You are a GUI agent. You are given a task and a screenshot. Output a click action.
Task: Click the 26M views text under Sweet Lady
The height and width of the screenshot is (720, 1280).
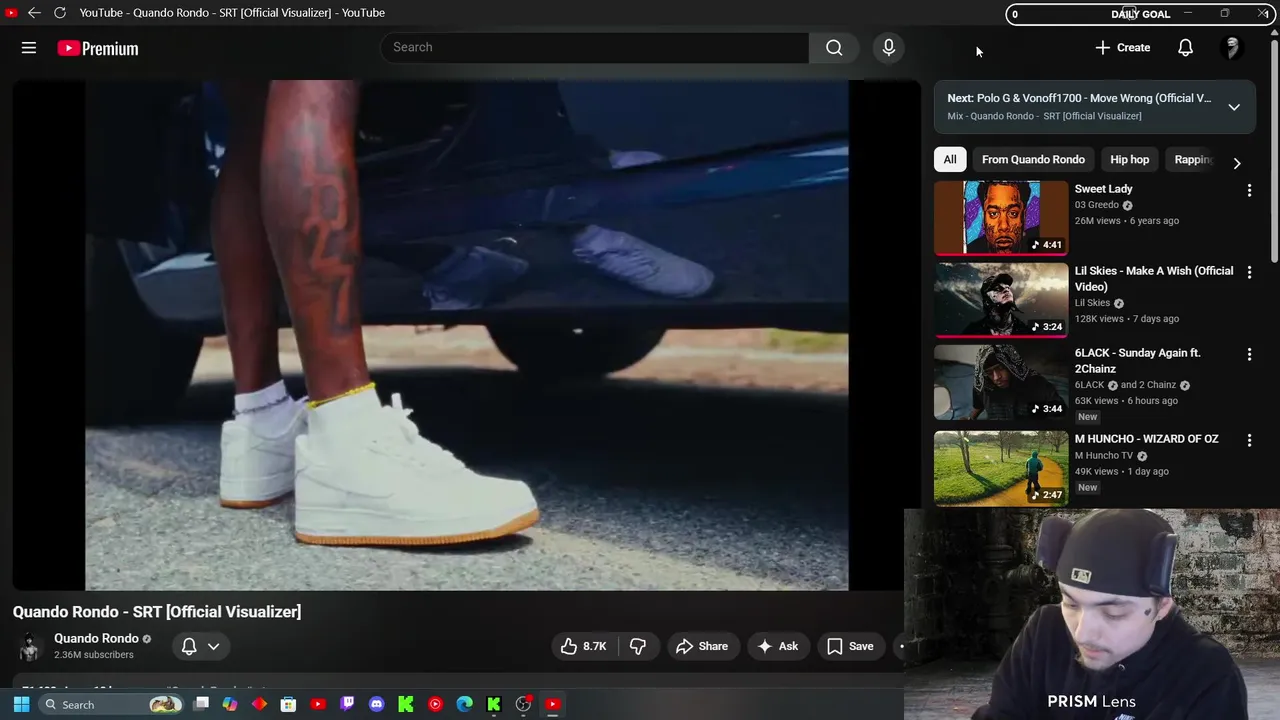click(1097, 221)
